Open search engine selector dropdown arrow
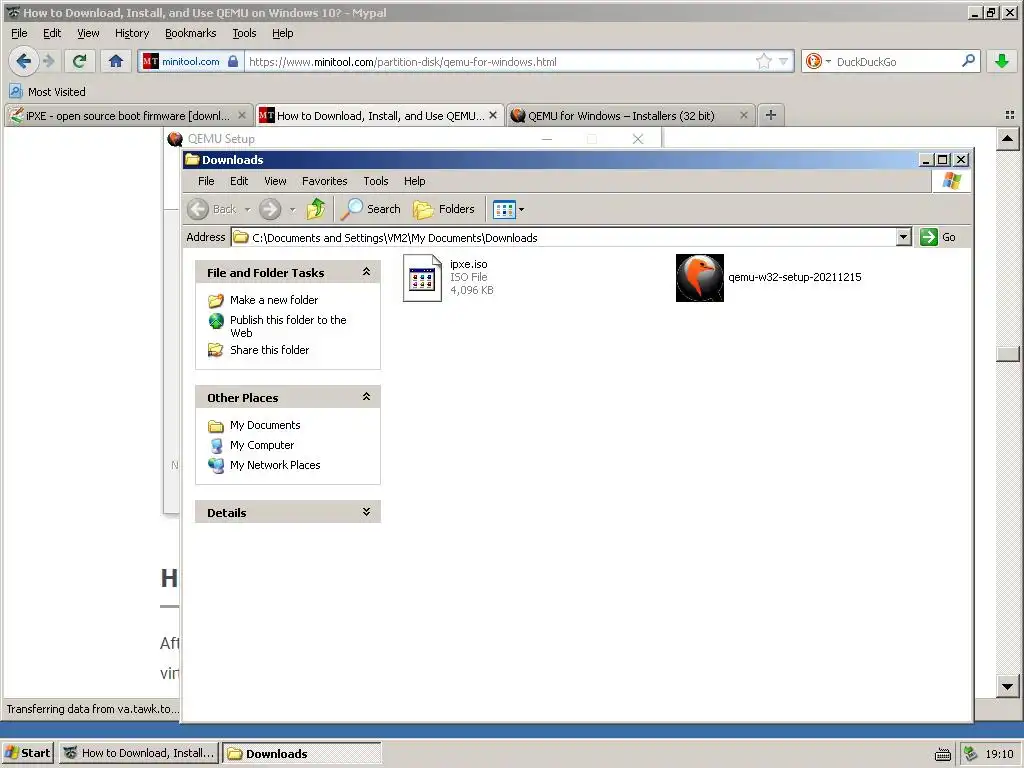 point(828,61)
